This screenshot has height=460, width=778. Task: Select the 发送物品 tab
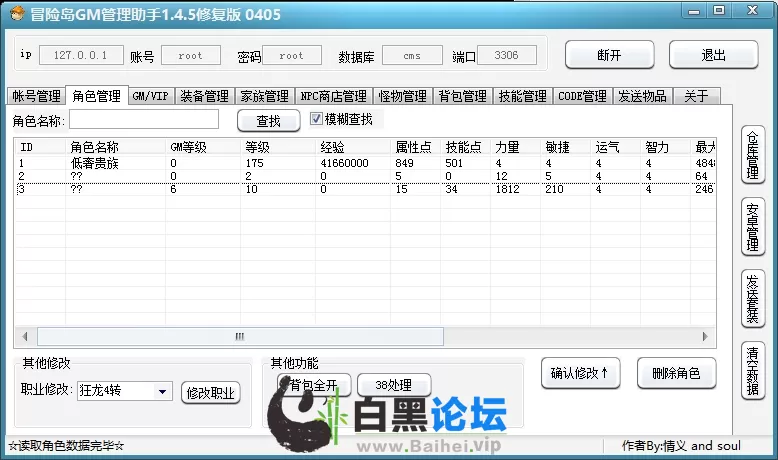(642, 96)
